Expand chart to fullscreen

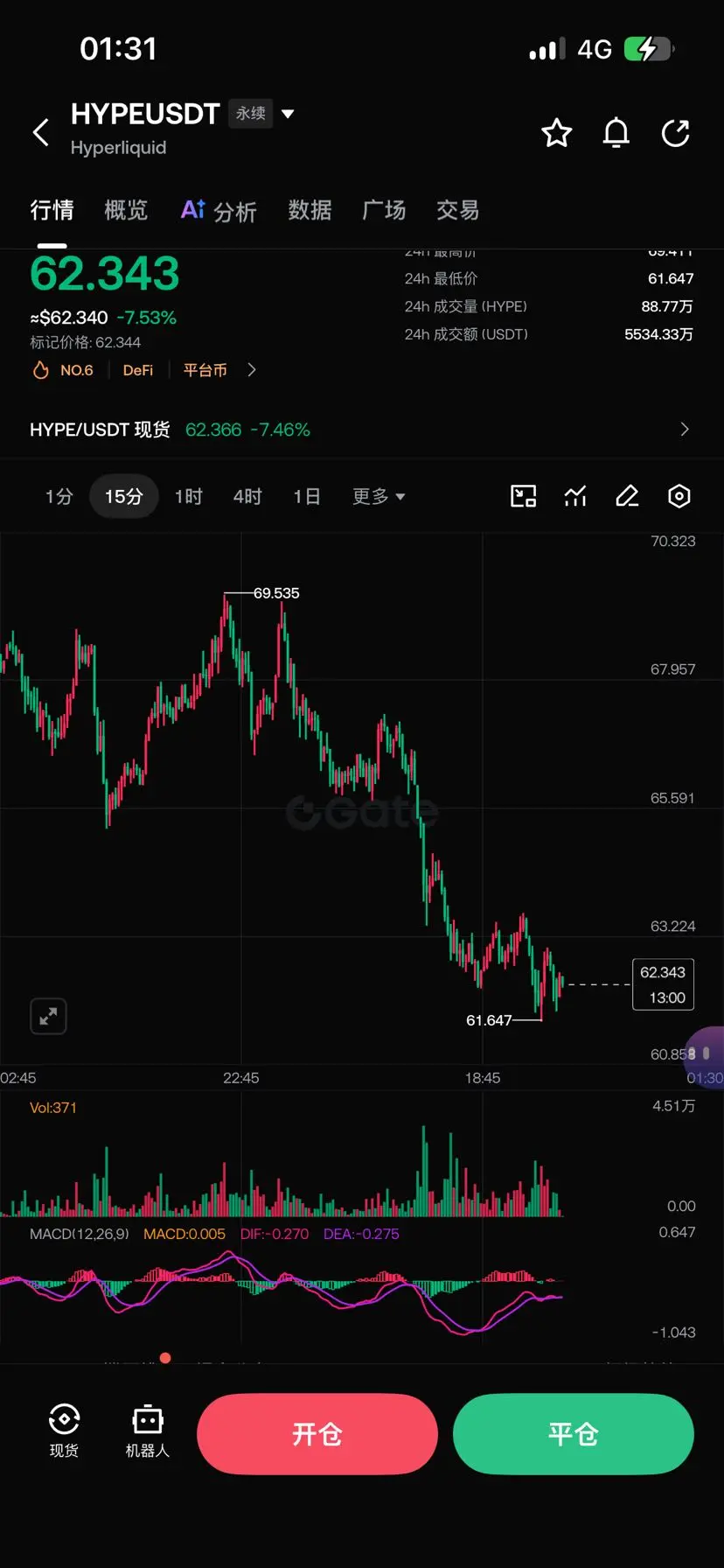(48, 1016)
